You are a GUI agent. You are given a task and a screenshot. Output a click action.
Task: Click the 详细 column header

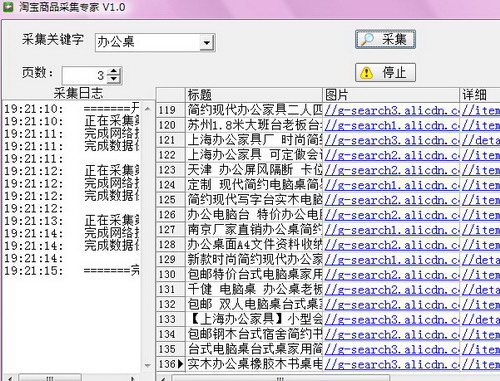pyautogui.click(x=480, y=95)
